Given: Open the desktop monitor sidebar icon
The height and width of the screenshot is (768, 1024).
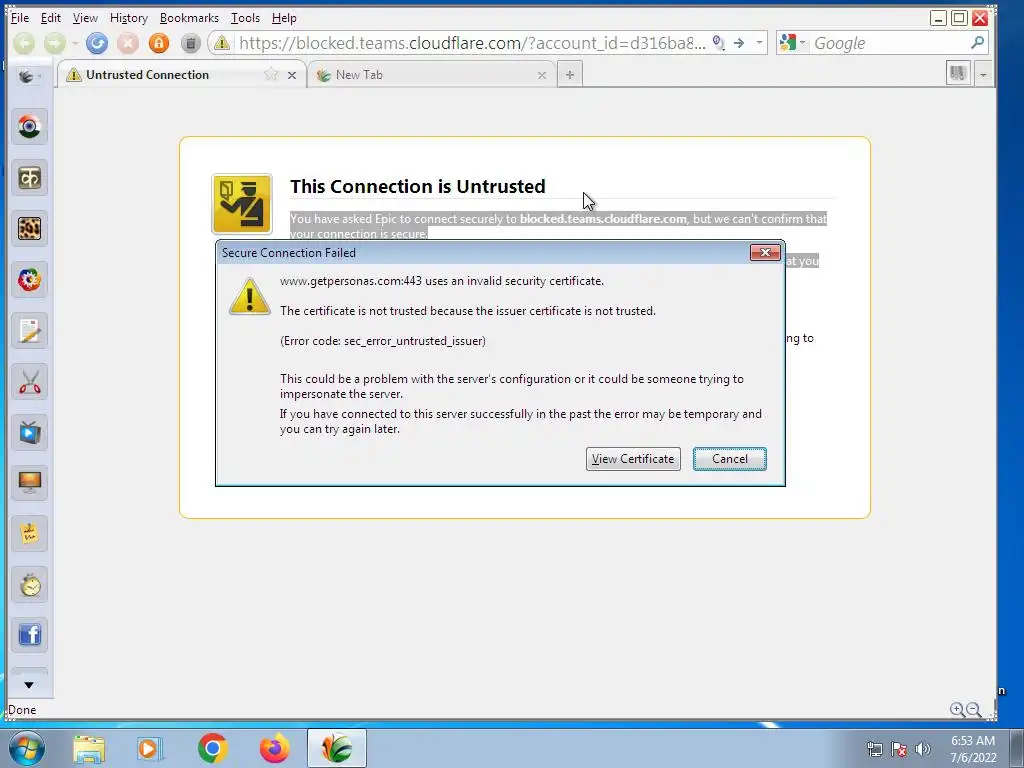Looking at the screenshot, I should tap(29, 483).
